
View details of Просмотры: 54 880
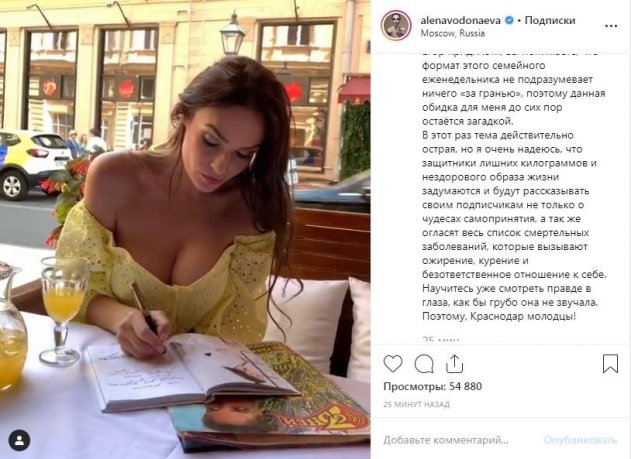(x=433, y=387)
